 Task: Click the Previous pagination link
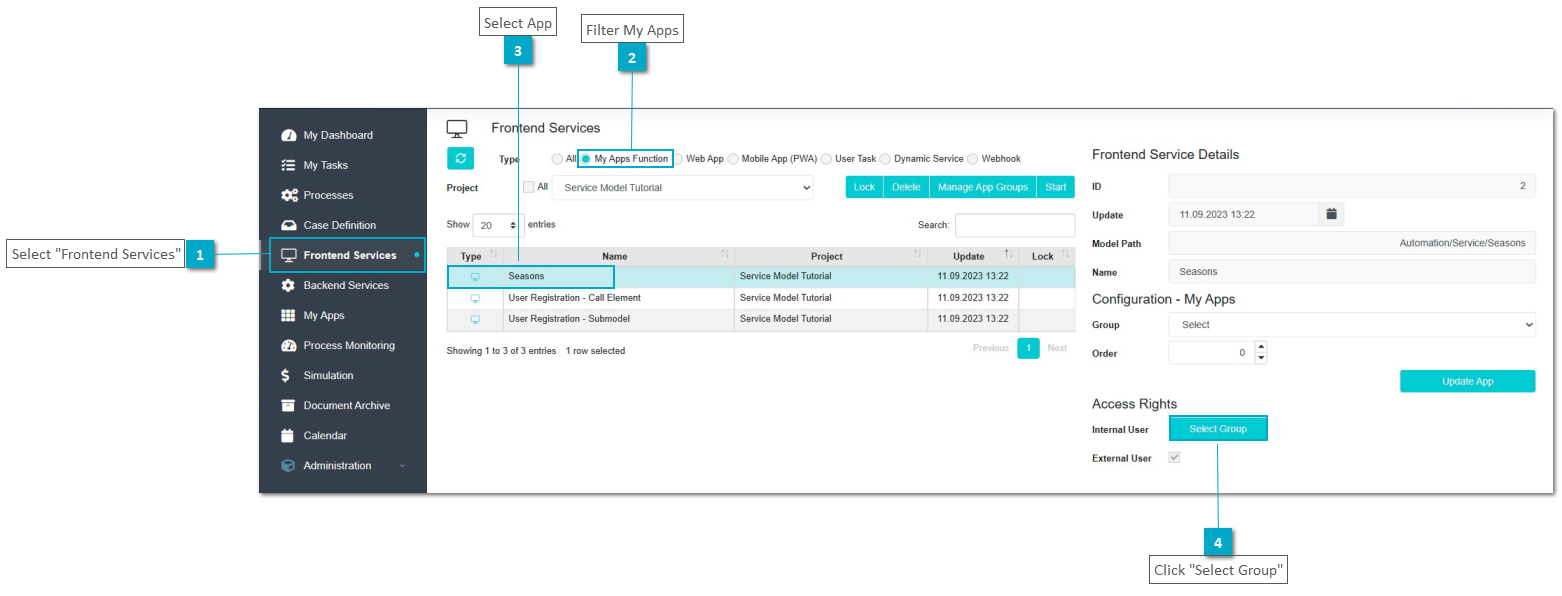(x=991, y=348)
